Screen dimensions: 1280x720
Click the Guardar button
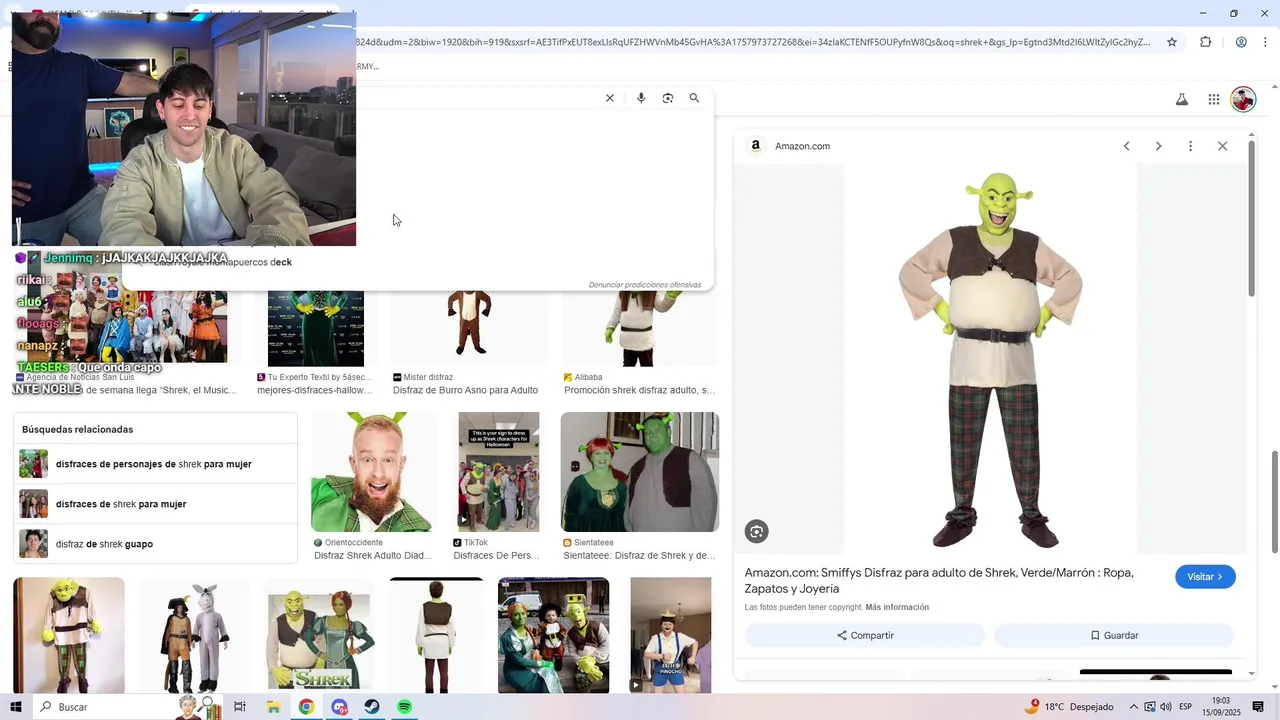pos(1114,635)
